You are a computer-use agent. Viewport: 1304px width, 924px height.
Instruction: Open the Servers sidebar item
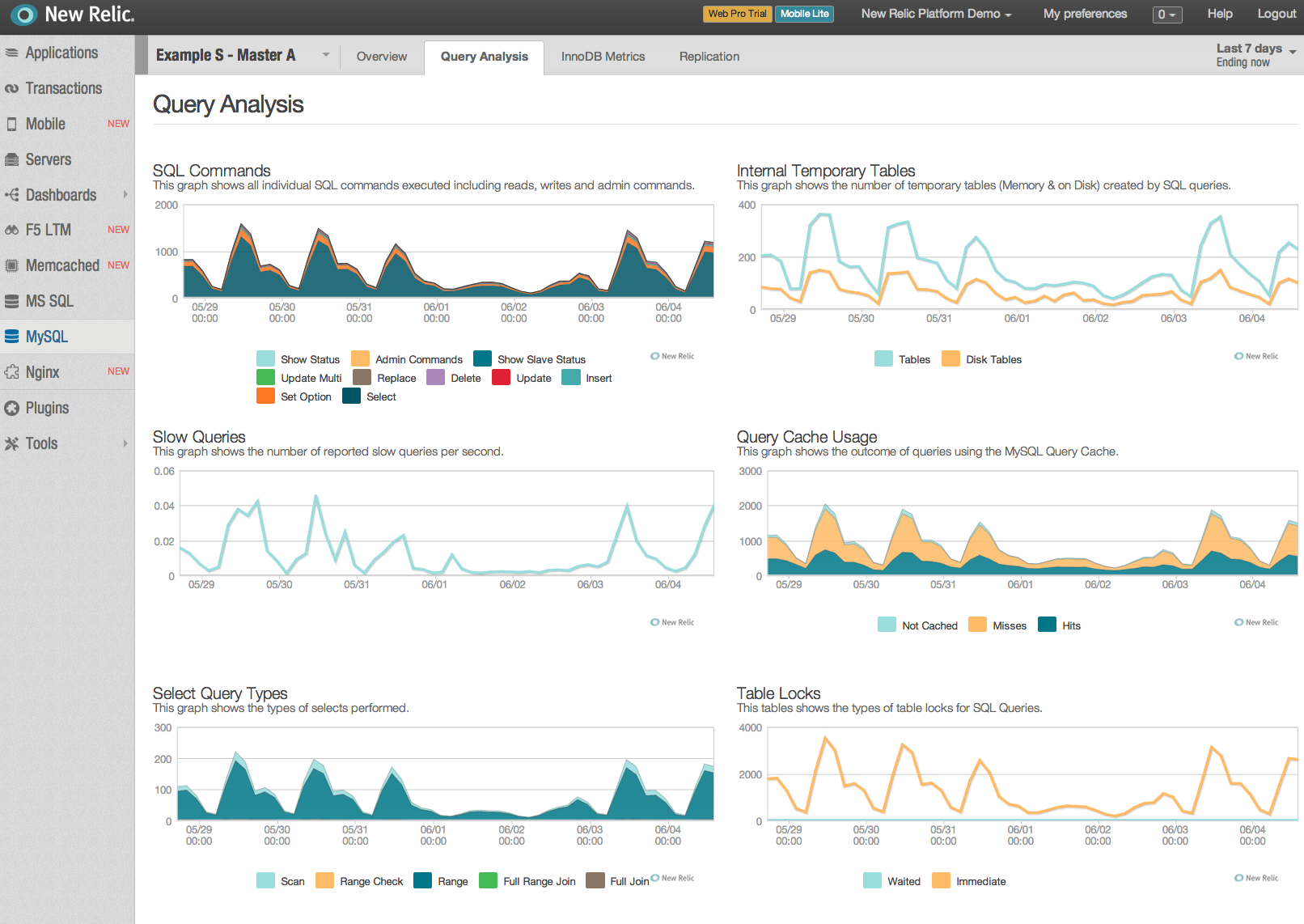coord(67,159)
